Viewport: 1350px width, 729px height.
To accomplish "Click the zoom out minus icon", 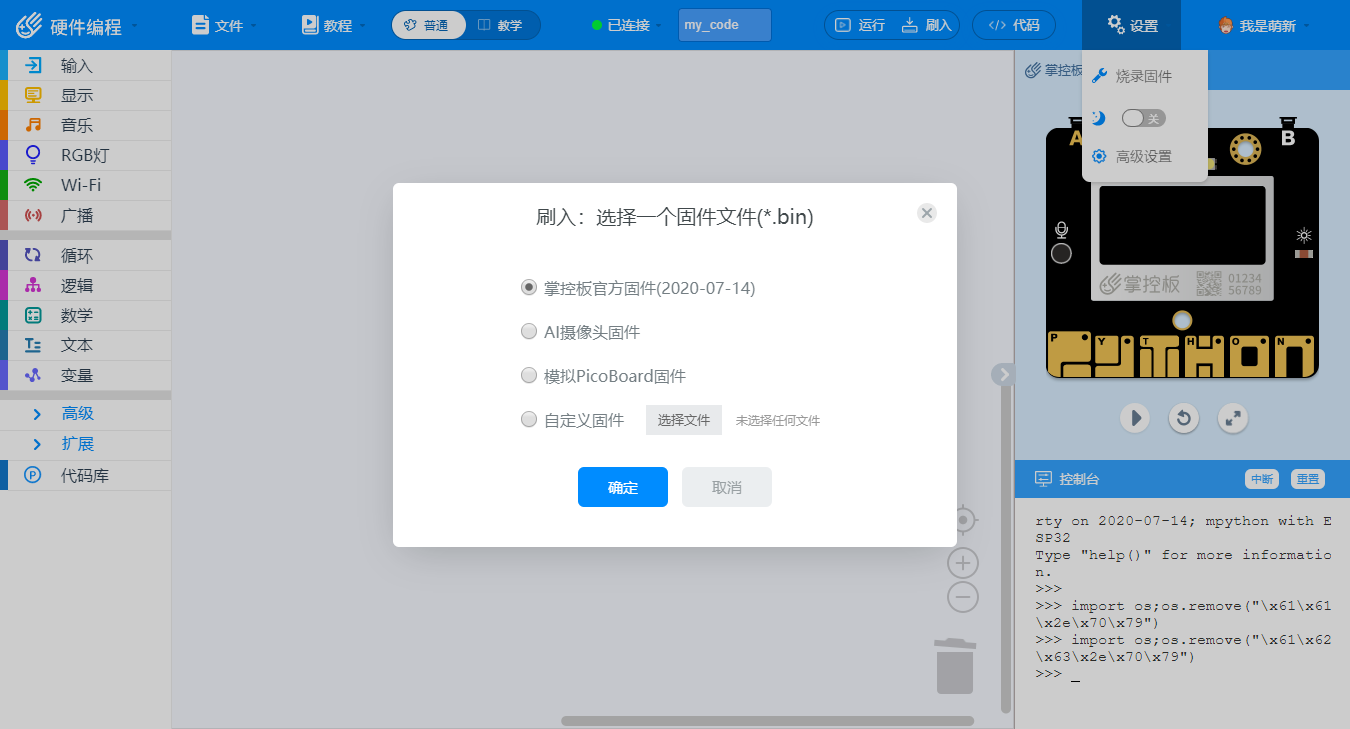I will [963, 598].
